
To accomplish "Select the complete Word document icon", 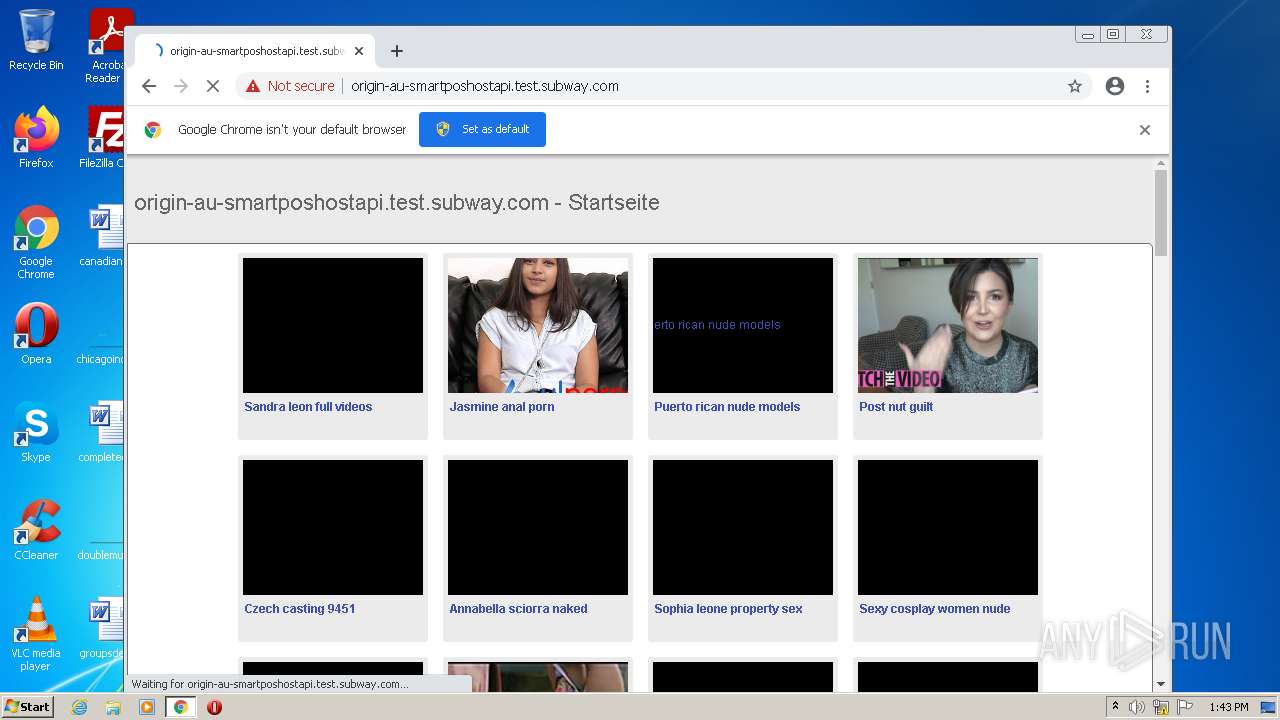I will click(x=104, y=432).
